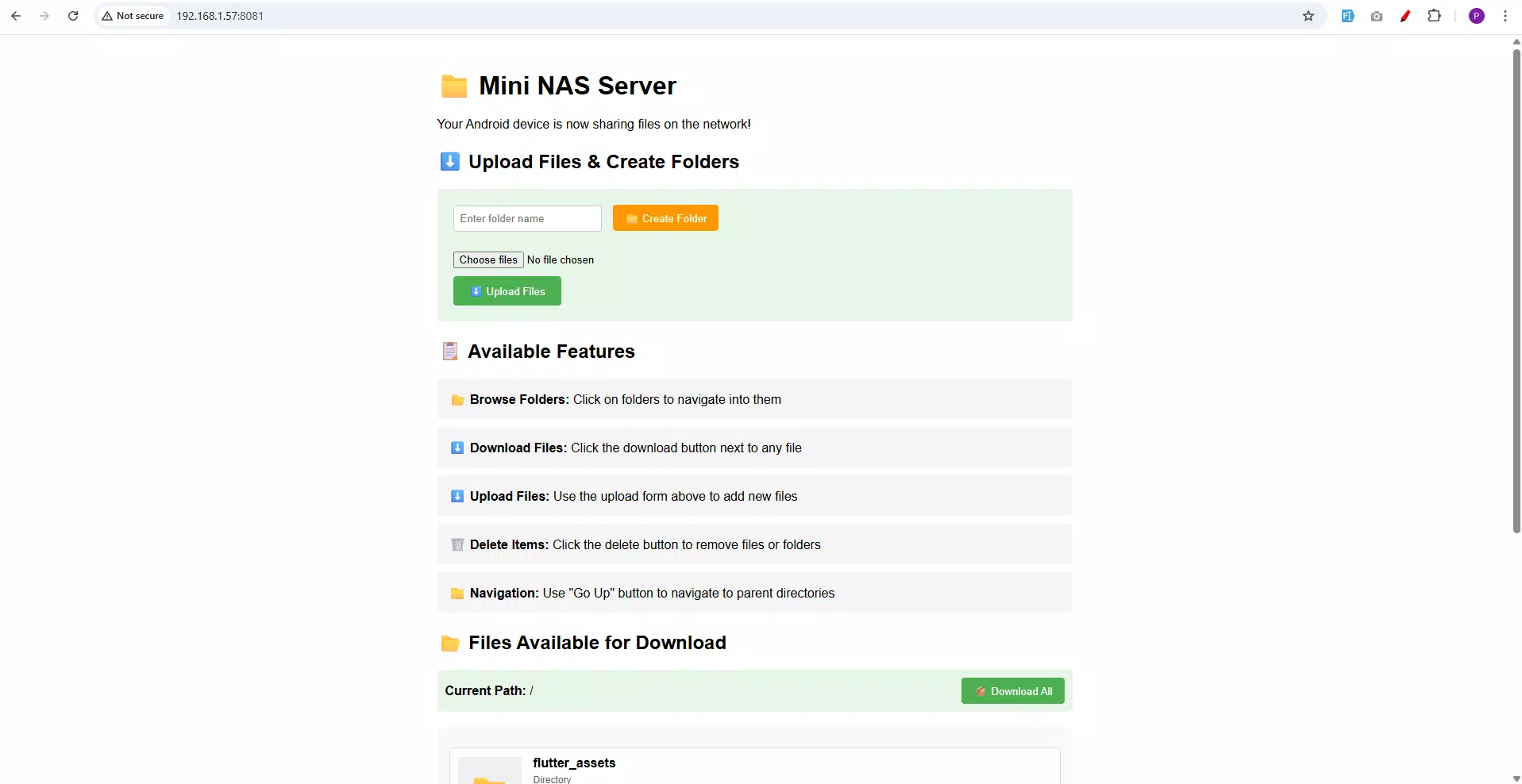Click the scrollbar down arrow

point(1516,778)
